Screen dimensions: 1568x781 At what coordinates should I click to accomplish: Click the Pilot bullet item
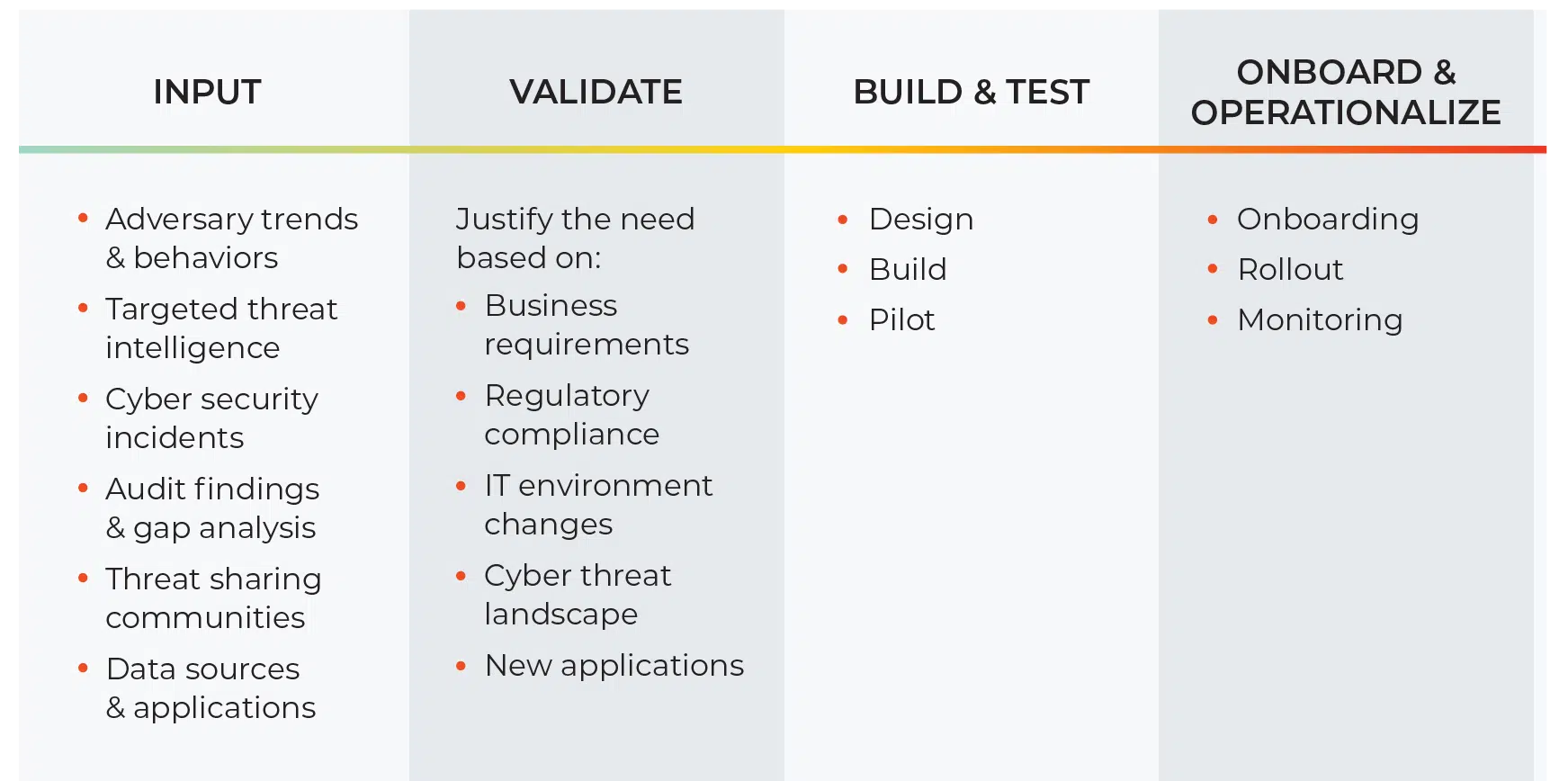901,320
